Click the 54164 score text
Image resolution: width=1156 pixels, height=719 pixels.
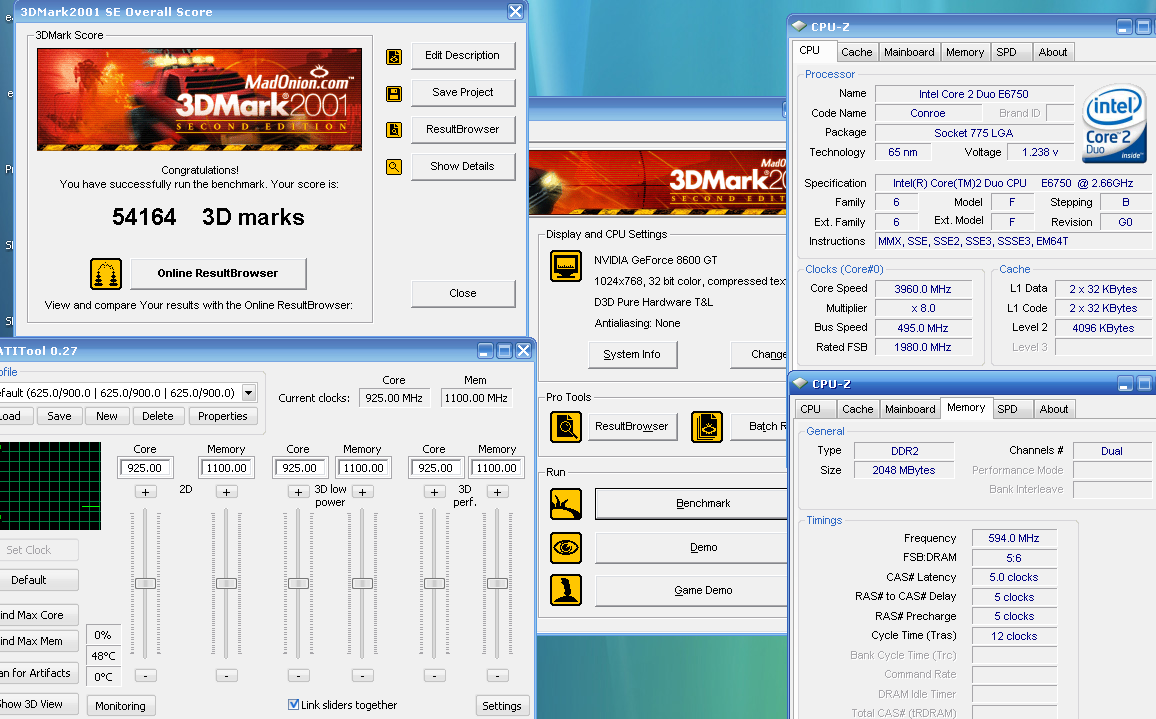[144, 217]
